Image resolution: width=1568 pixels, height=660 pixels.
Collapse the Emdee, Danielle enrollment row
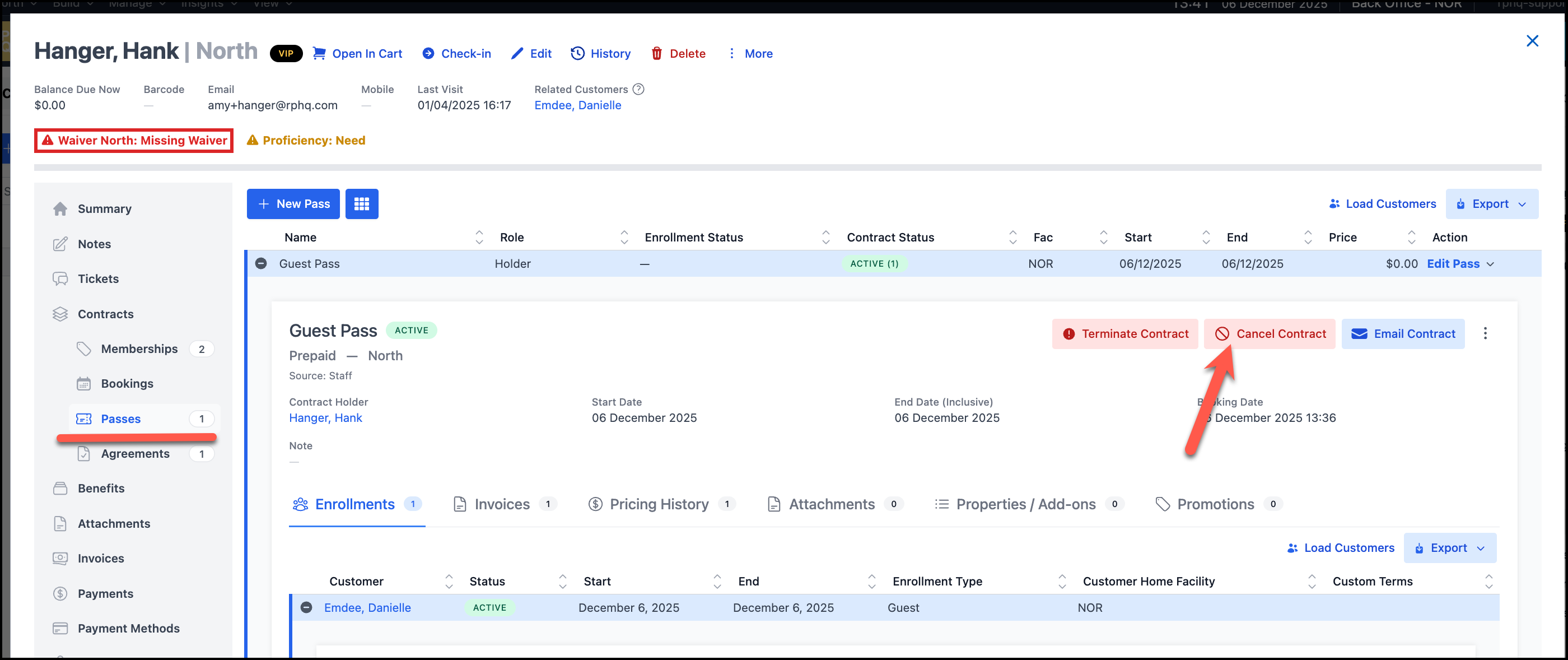tap(307, 608)
